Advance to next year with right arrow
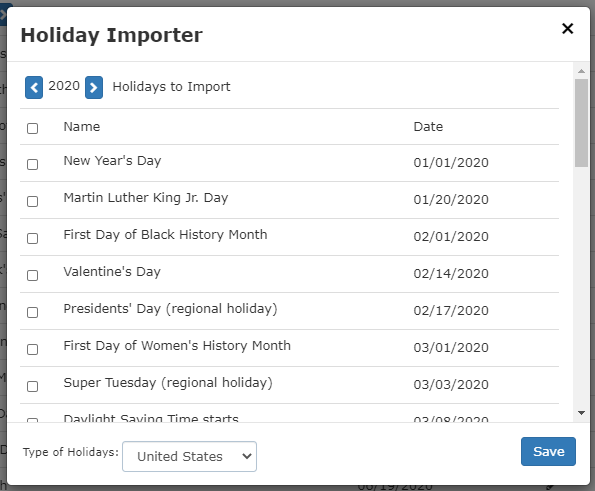This screenshot has height=491, width=595. [94, 87]
